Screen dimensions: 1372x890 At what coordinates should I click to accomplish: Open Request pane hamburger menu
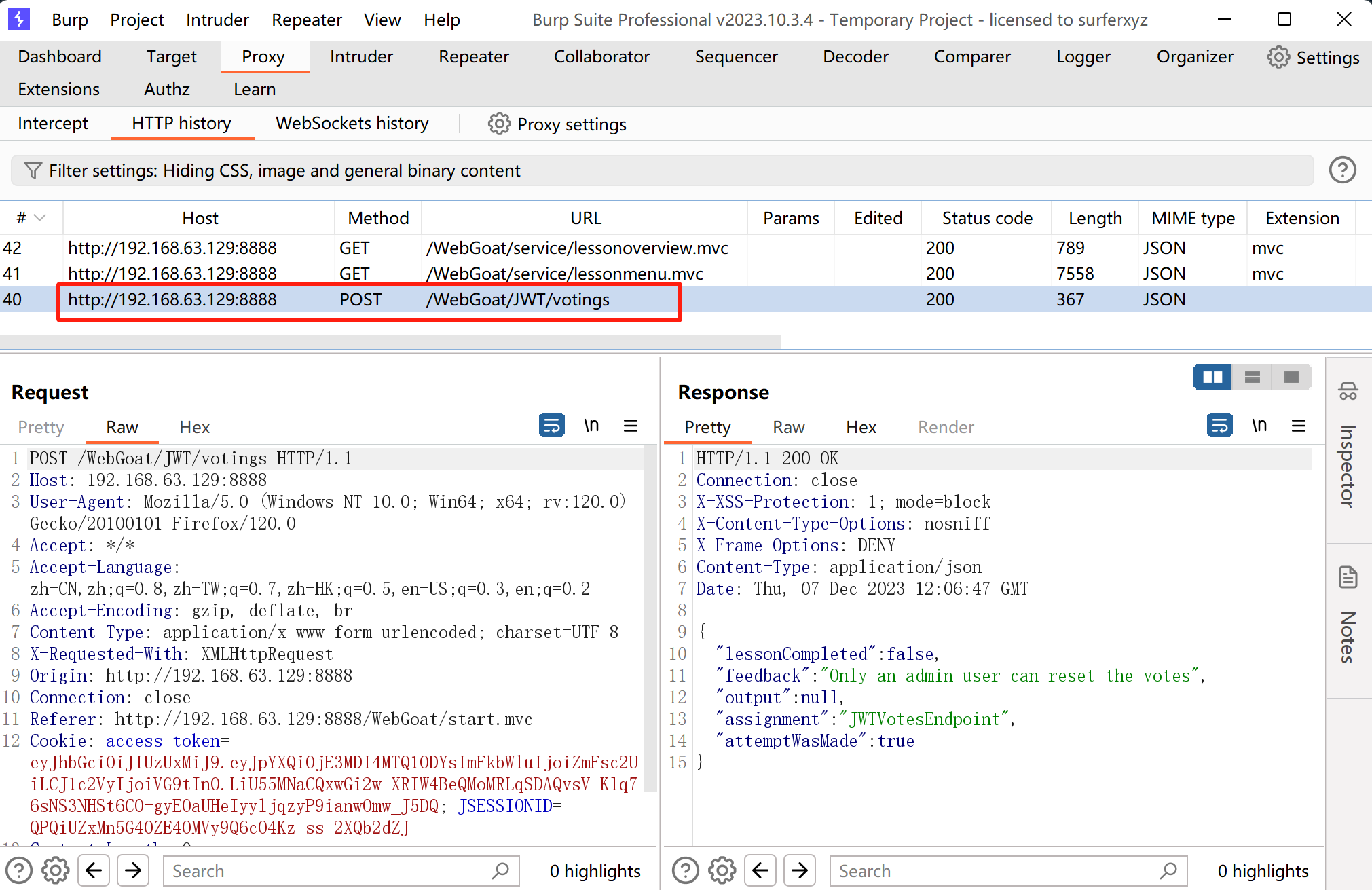coord(631,426)
